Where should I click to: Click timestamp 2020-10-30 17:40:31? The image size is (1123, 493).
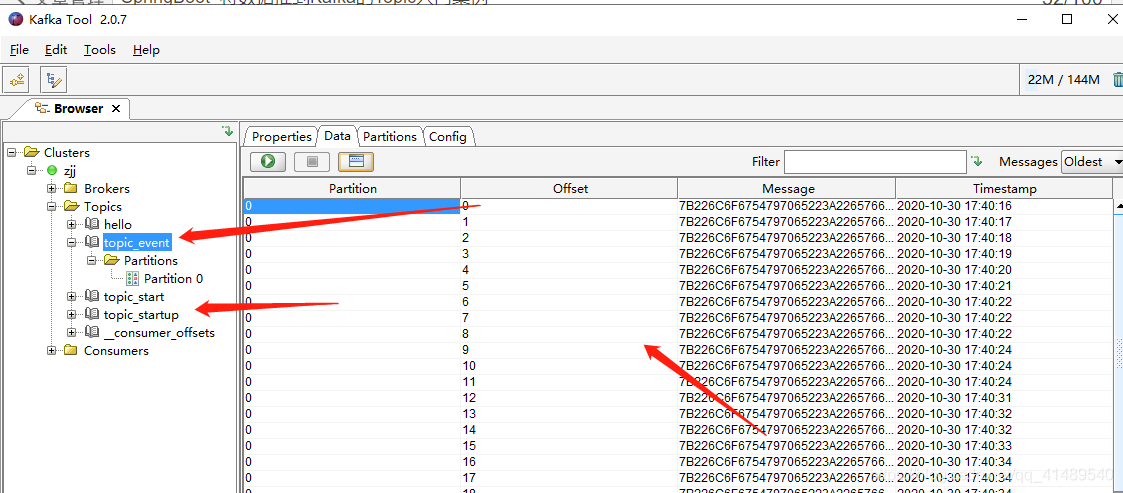coord(954,398)
